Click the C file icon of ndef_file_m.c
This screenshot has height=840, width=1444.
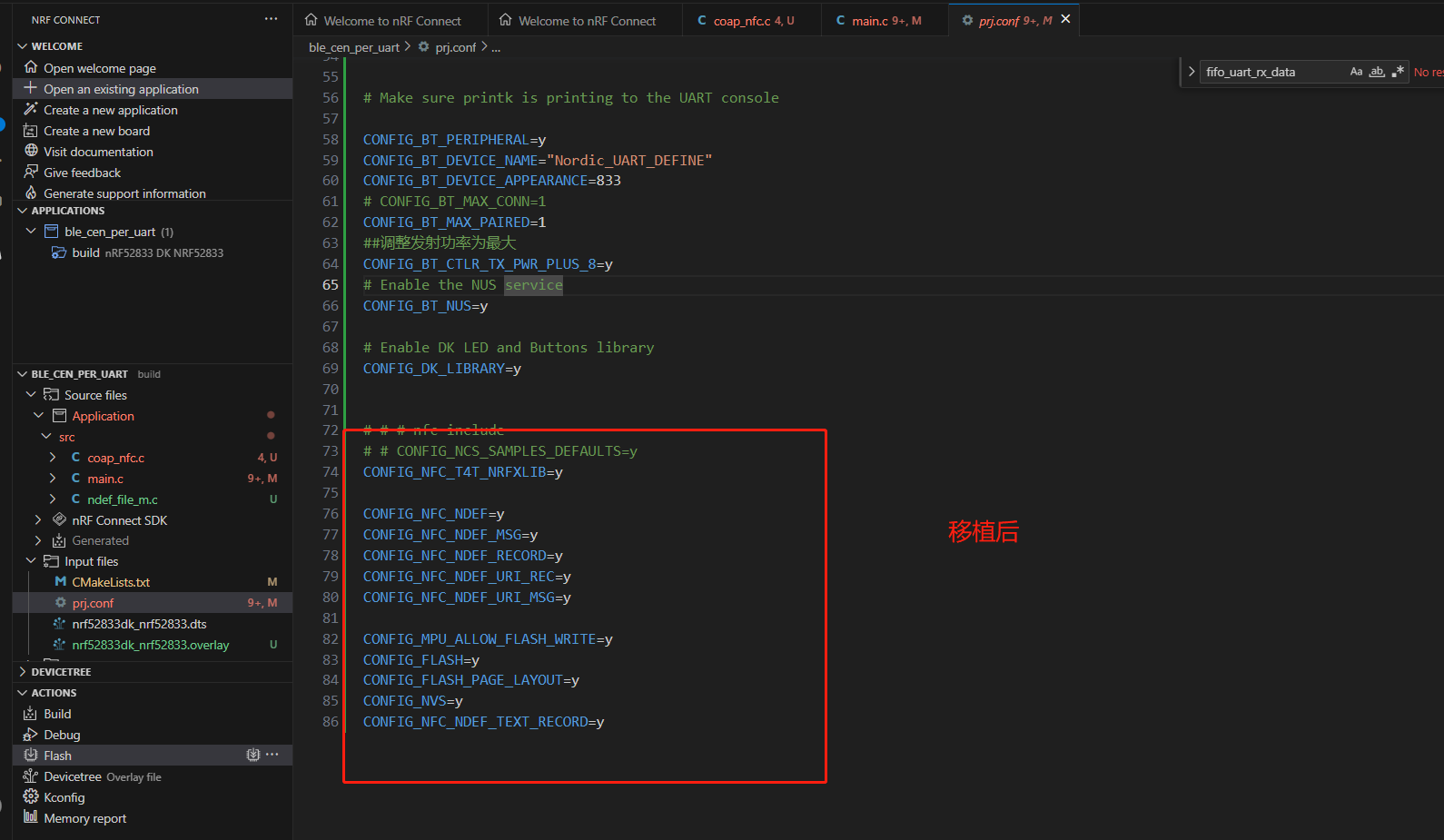pyautogui.click(x=76, y=499)
